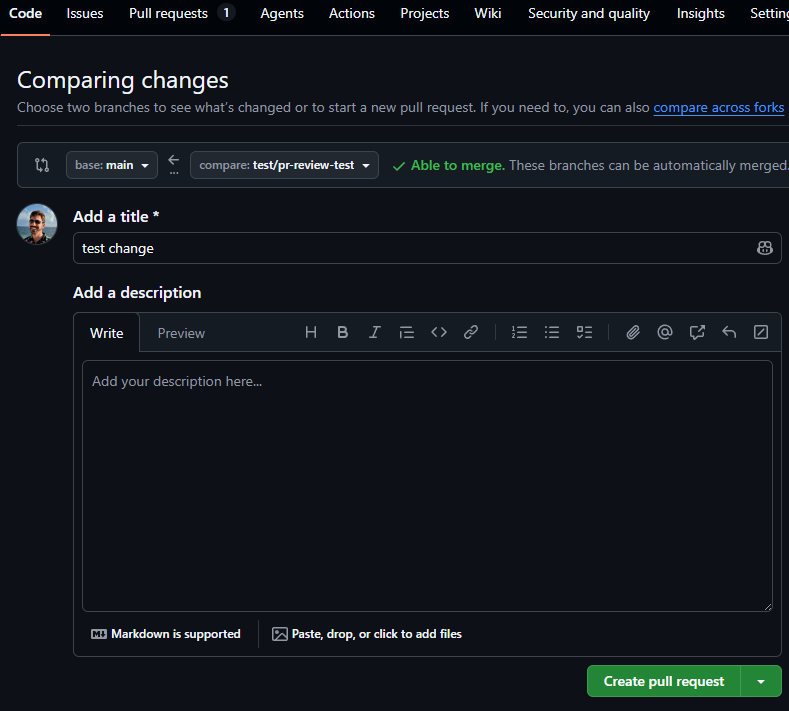
Task: Click the Pull requests counter badge showing 1
Action: tap(226, 13)
